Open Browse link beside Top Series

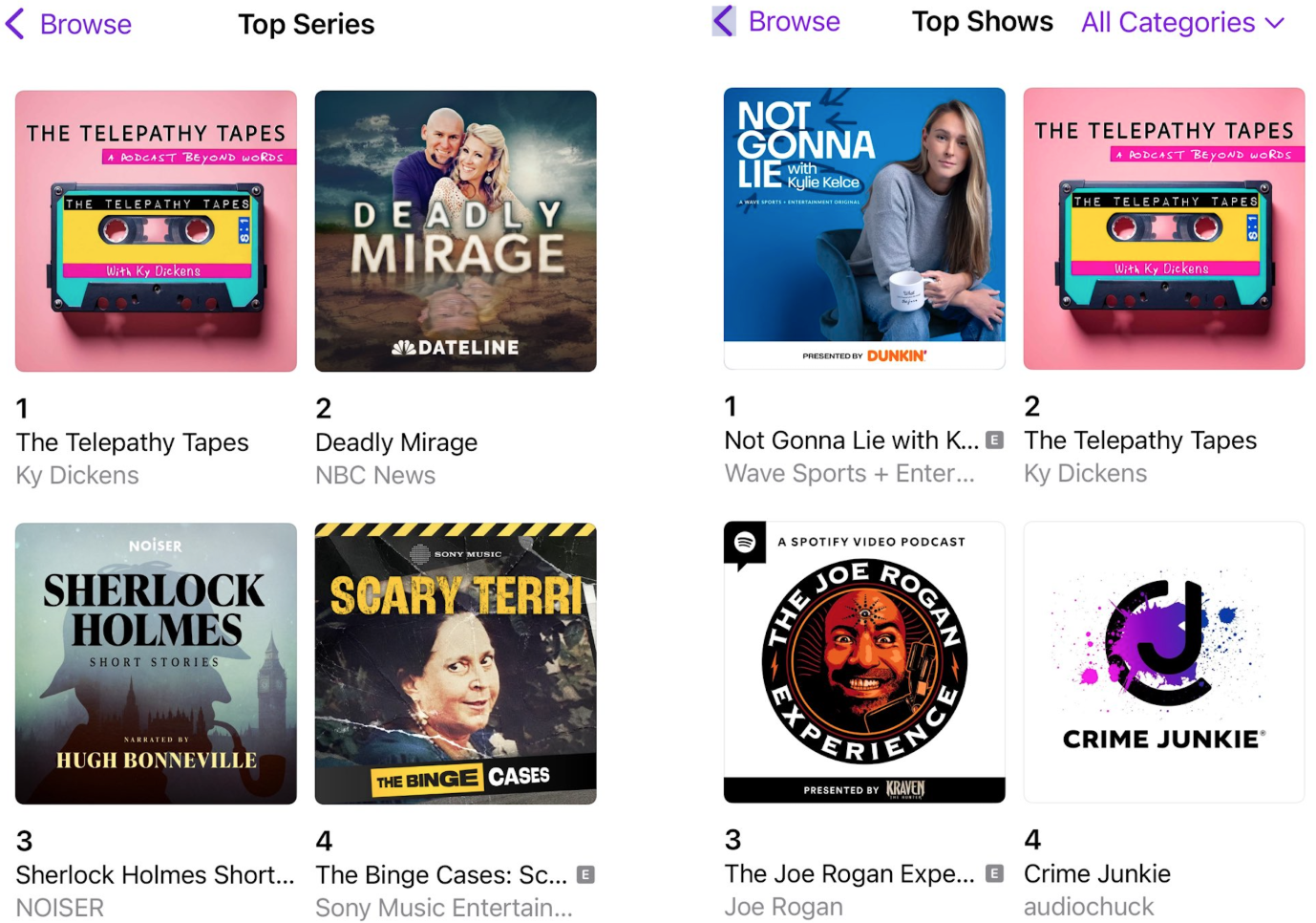pyautogui.click(x=85, y=24)
